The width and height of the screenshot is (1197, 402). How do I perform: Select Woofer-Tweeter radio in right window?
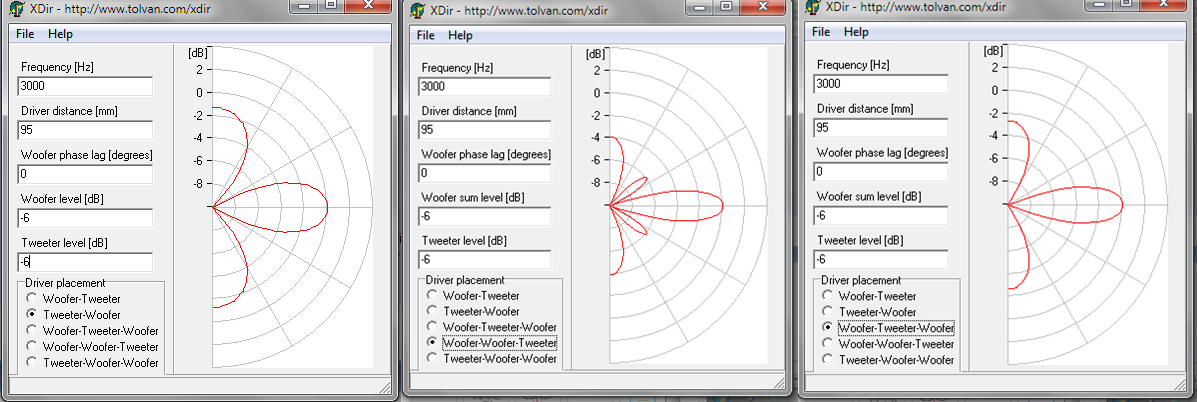tap(827, 296)
